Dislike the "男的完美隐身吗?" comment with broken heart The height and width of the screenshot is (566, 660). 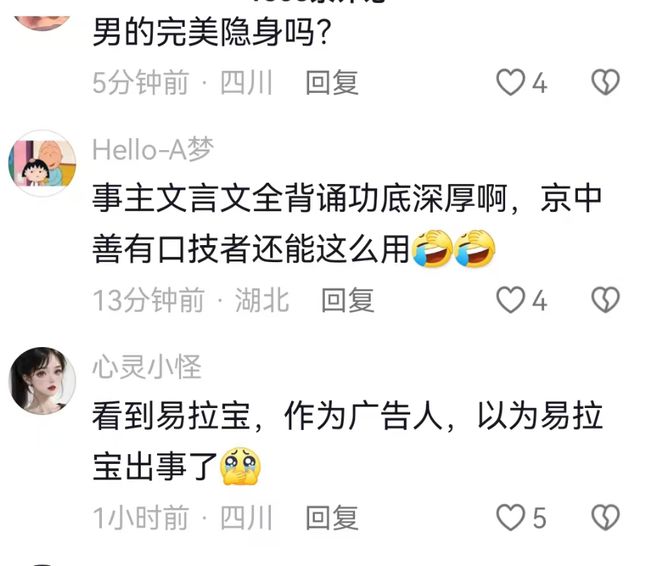coord(605,82)
